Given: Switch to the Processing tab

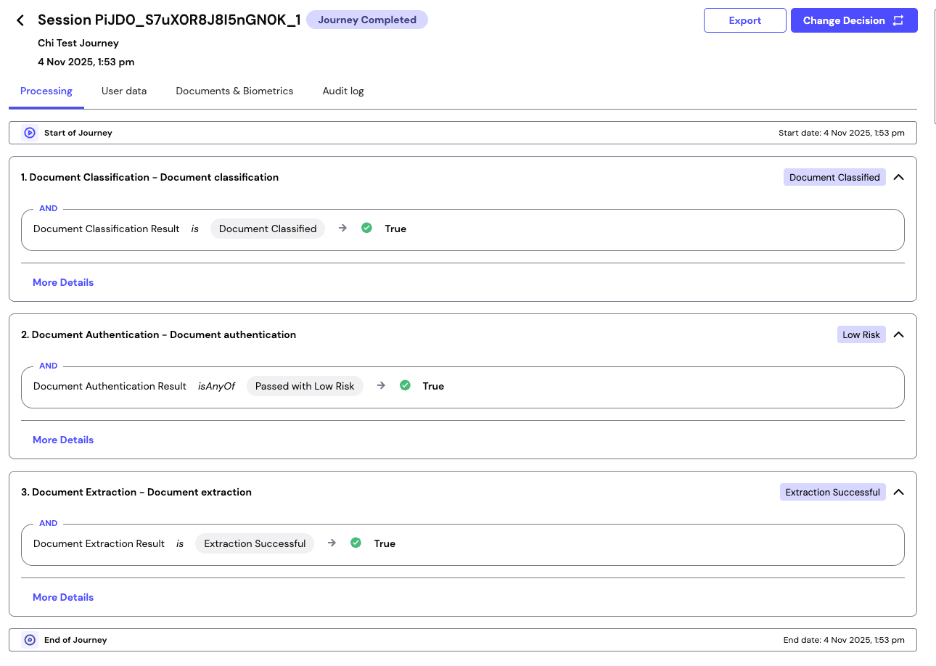Looking at the screenshot, I should coord(46,91).
